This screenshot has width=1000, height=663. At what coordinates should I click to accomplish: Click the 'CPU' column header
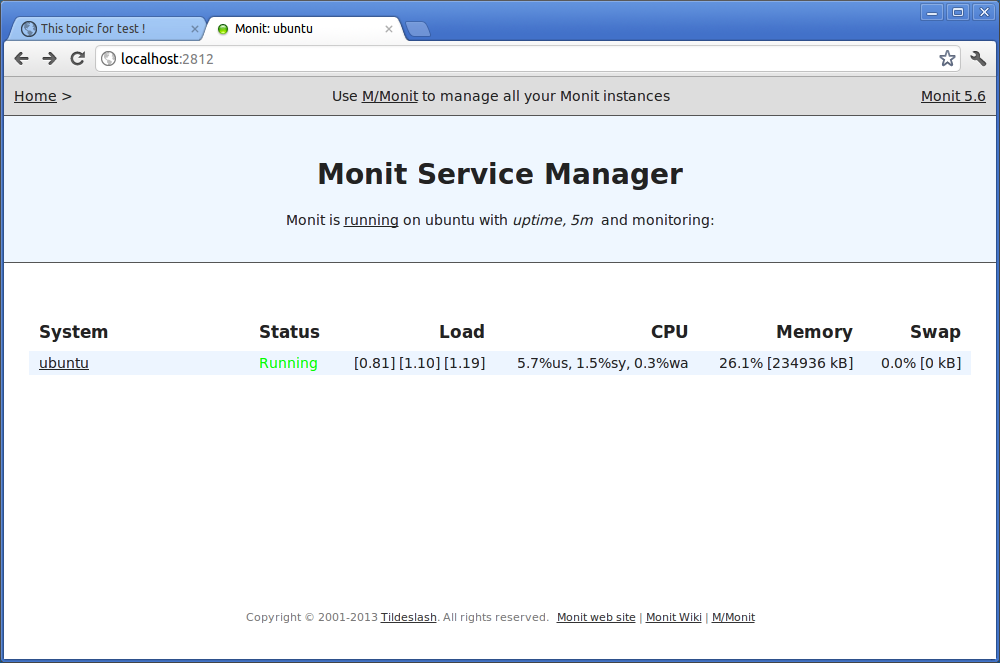669,332
